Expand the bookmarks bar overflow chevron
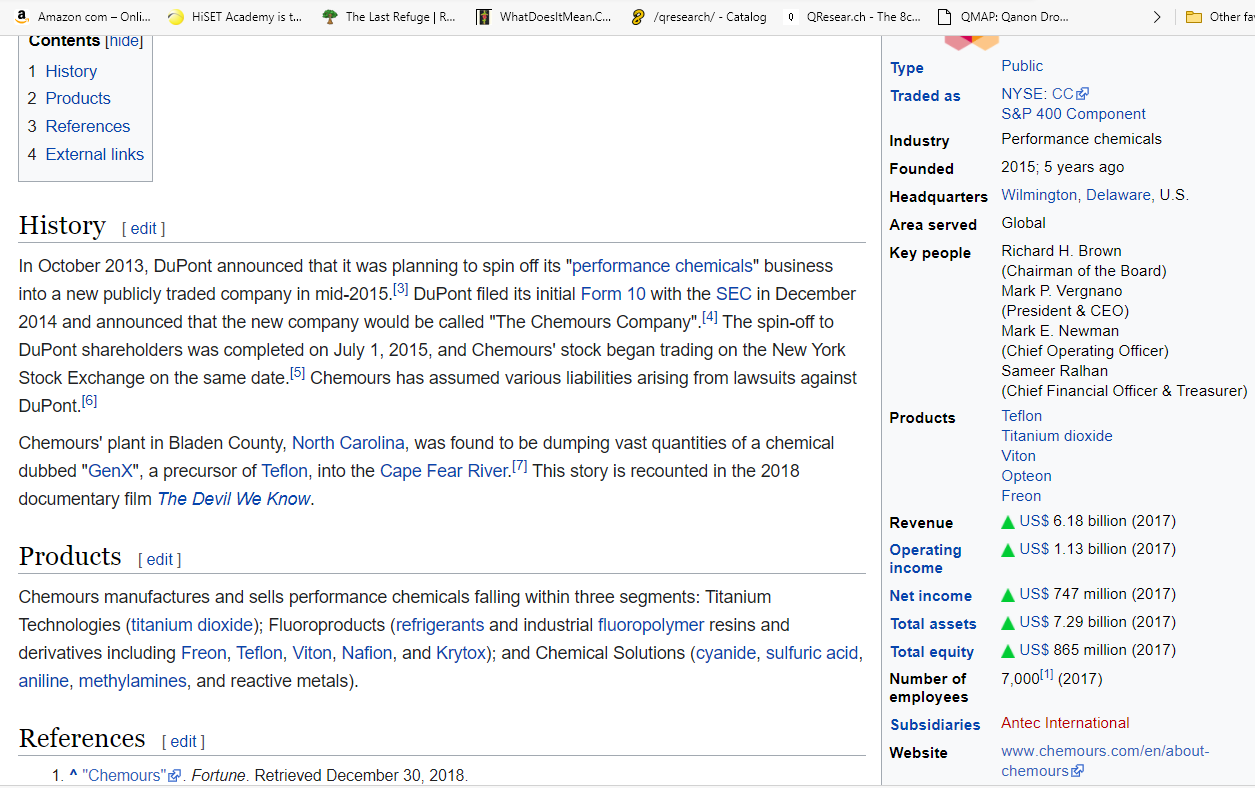 (x=1157, y=17)
